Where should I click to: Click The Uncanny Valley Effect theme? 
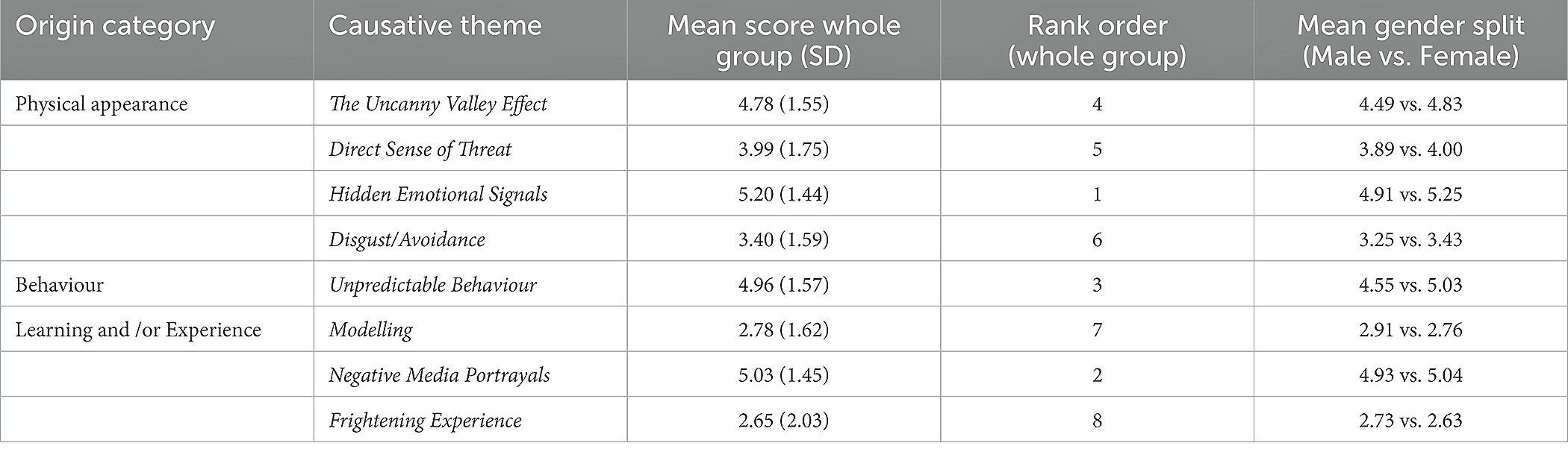coord(438,104)
